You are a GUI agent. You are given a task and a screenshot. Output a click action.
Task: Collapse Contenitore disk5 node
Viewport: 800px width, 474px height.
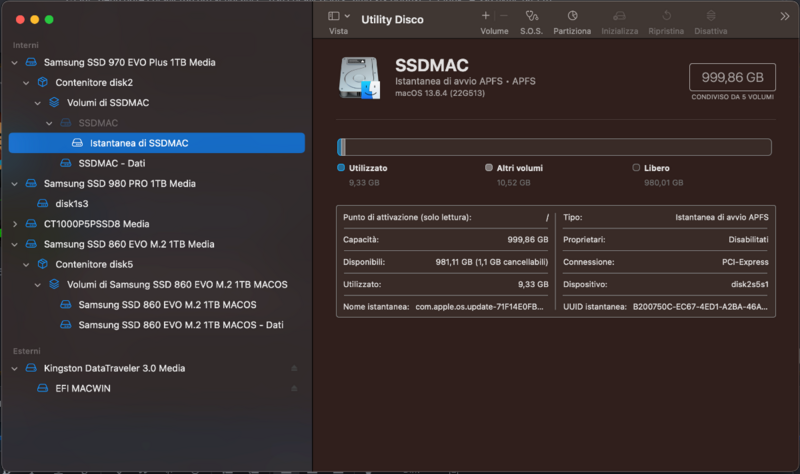(x=26, y=265)
